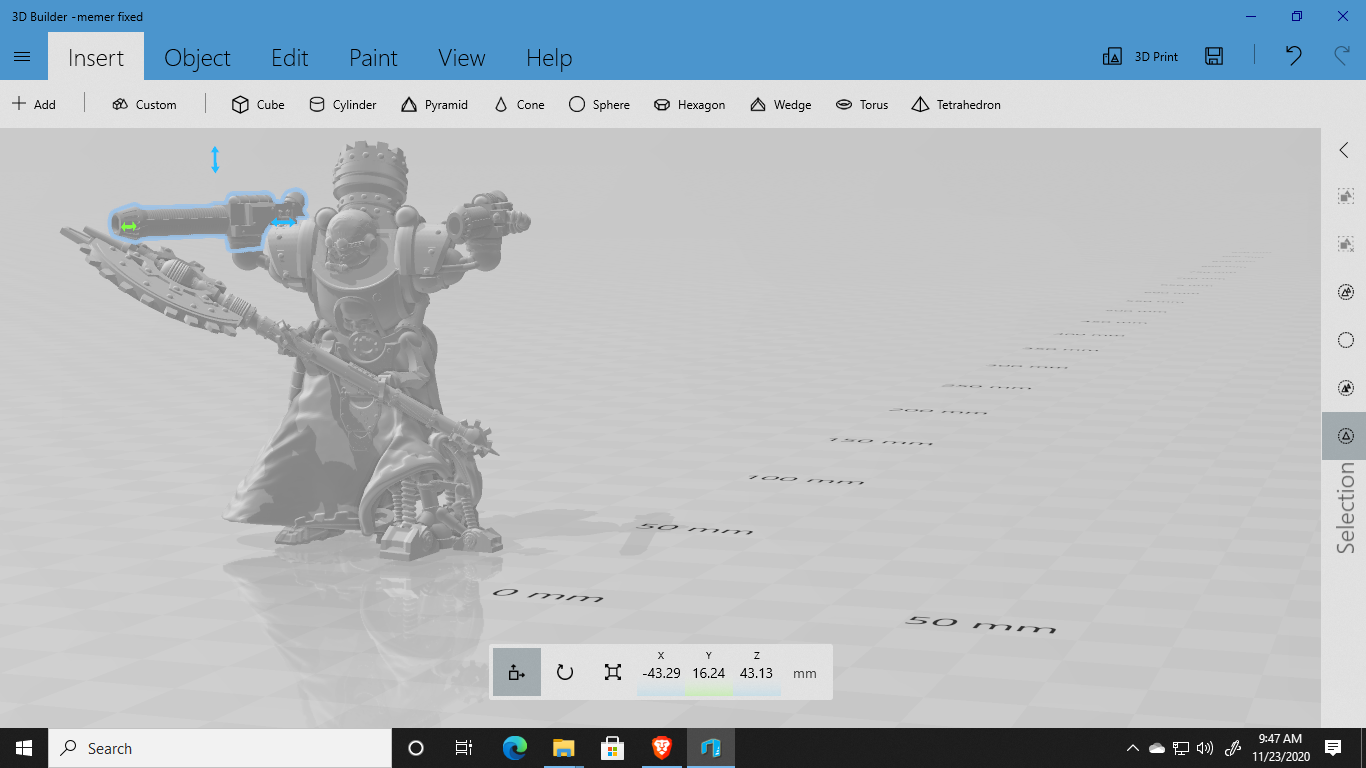
Task: Open the volume control
Action: (x=1205, y=748)
